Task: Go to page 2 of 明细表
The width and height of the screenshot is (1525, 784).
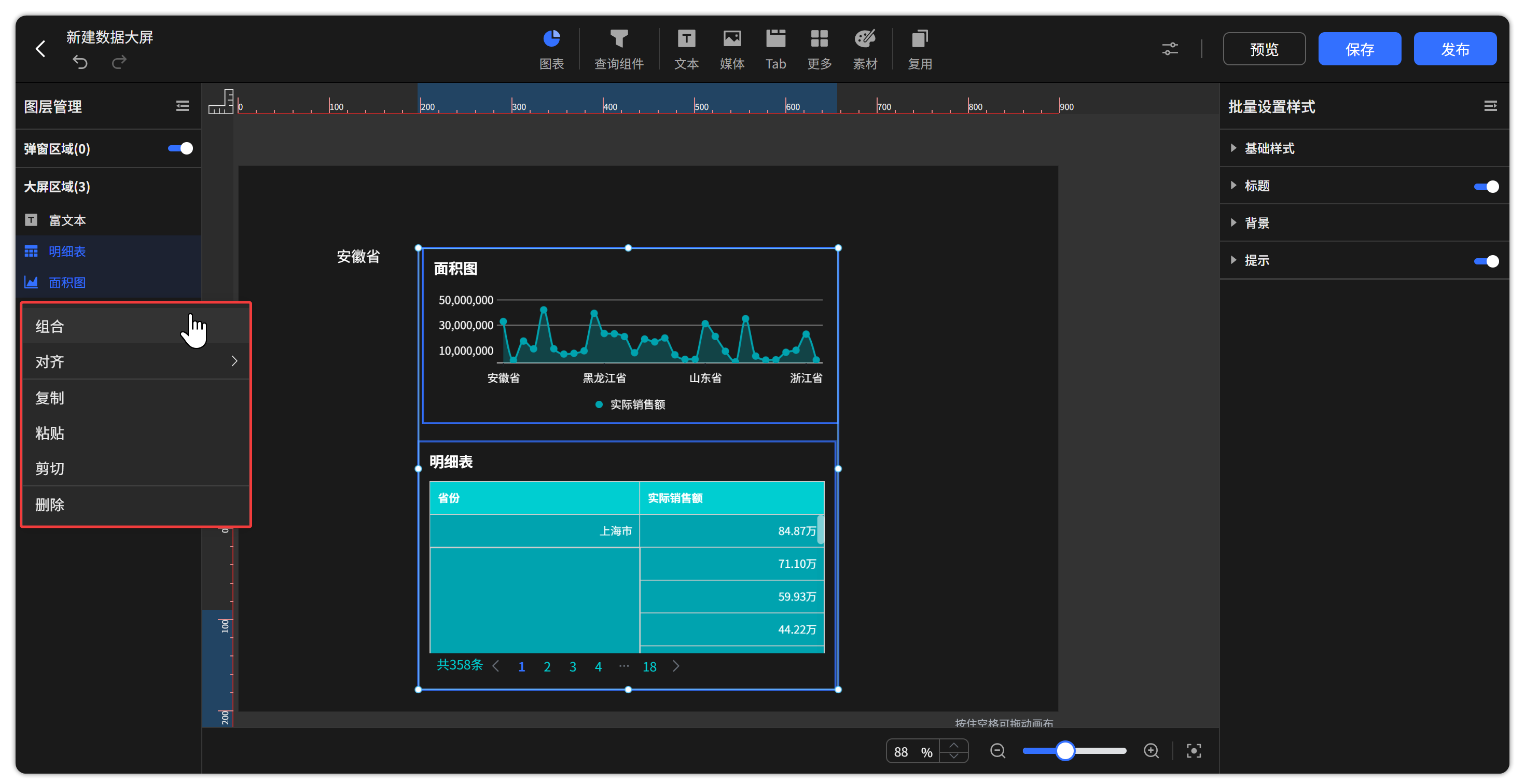Action: (x=547, y=667)
